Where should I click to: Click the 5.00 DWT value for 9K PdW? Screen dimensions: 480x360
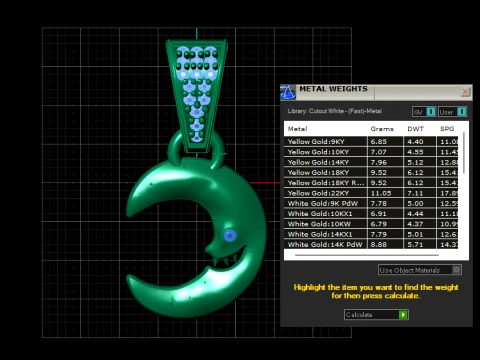(x=415, y=204)
